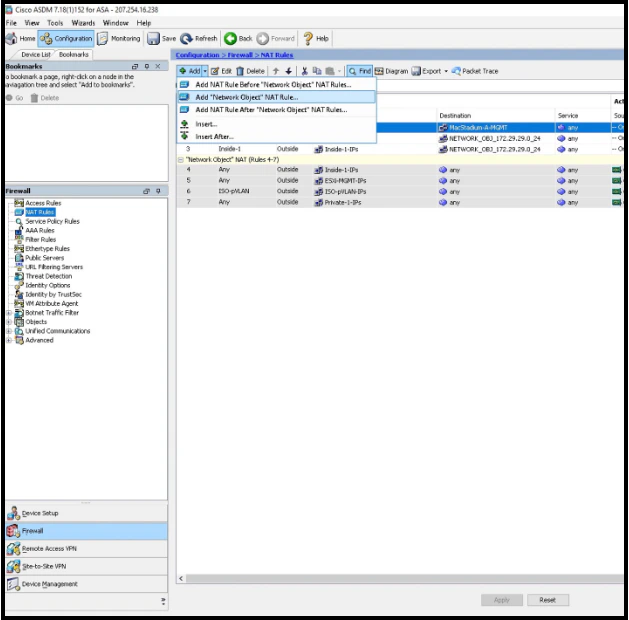Open the View menu
629x620 pixels.
32,23
